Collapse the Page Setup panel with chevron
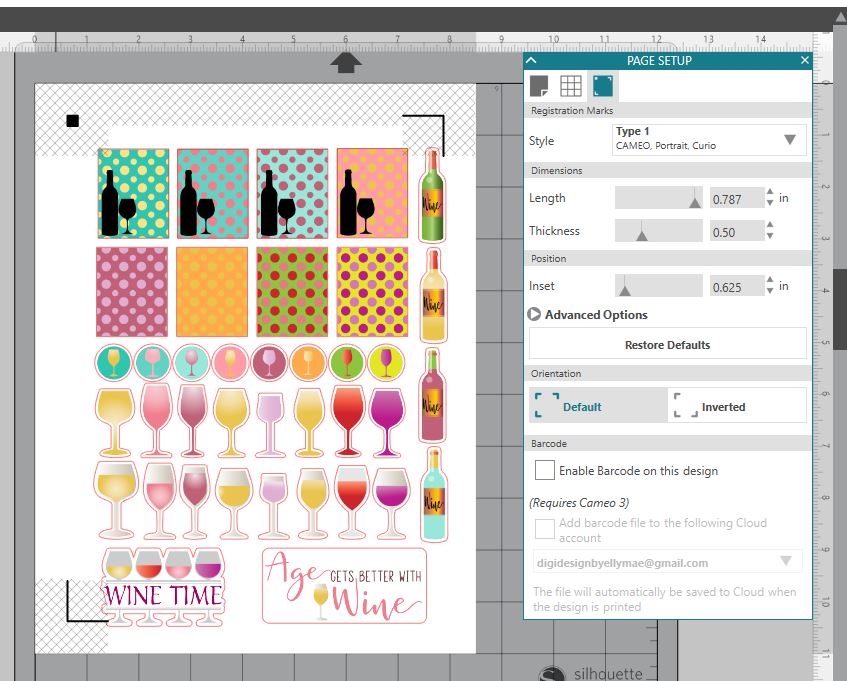Viewport: 847px width, 681px height. coord(531,61)
